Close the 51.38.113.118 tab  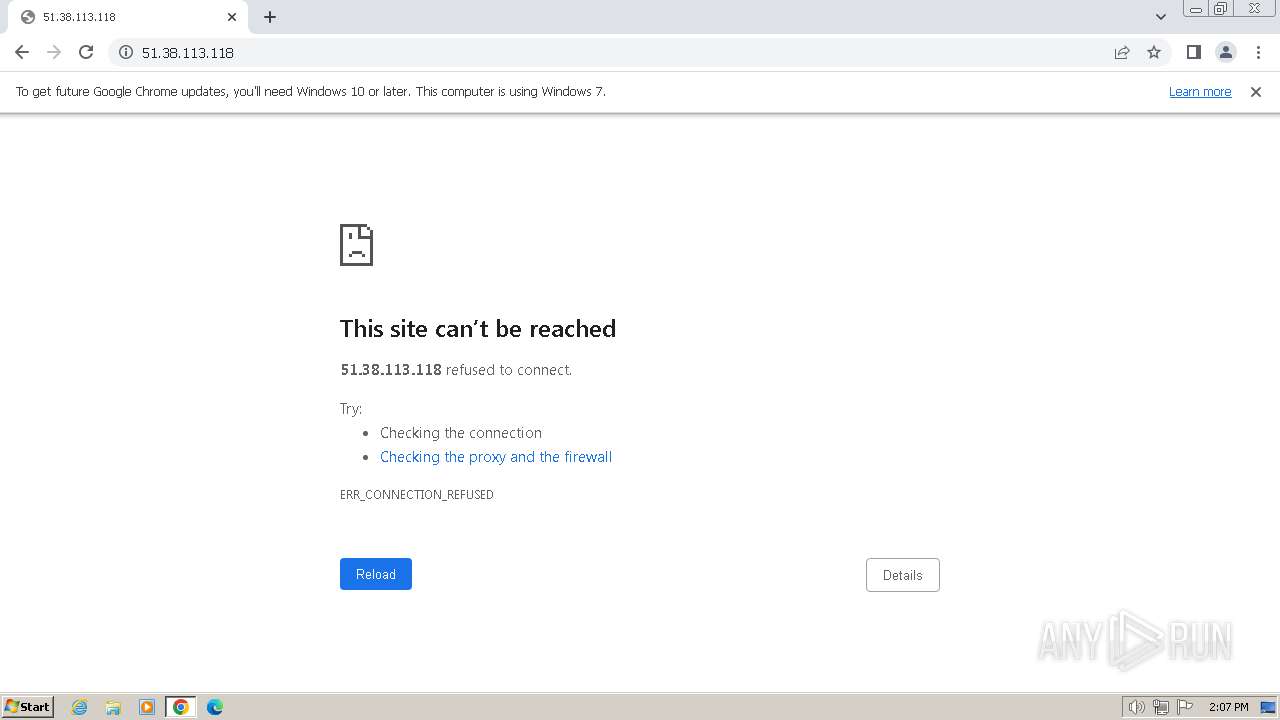click(x=232, y=17)
